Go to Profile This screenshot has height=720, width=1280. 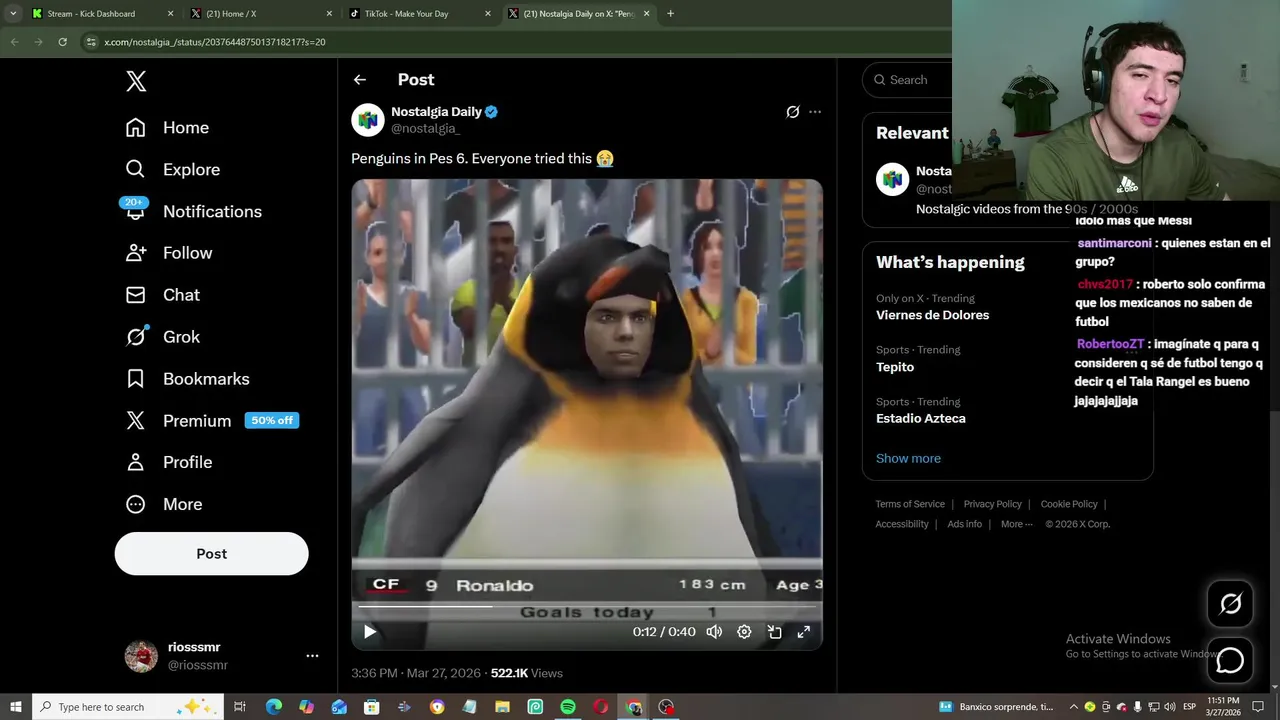coord(169,462)
